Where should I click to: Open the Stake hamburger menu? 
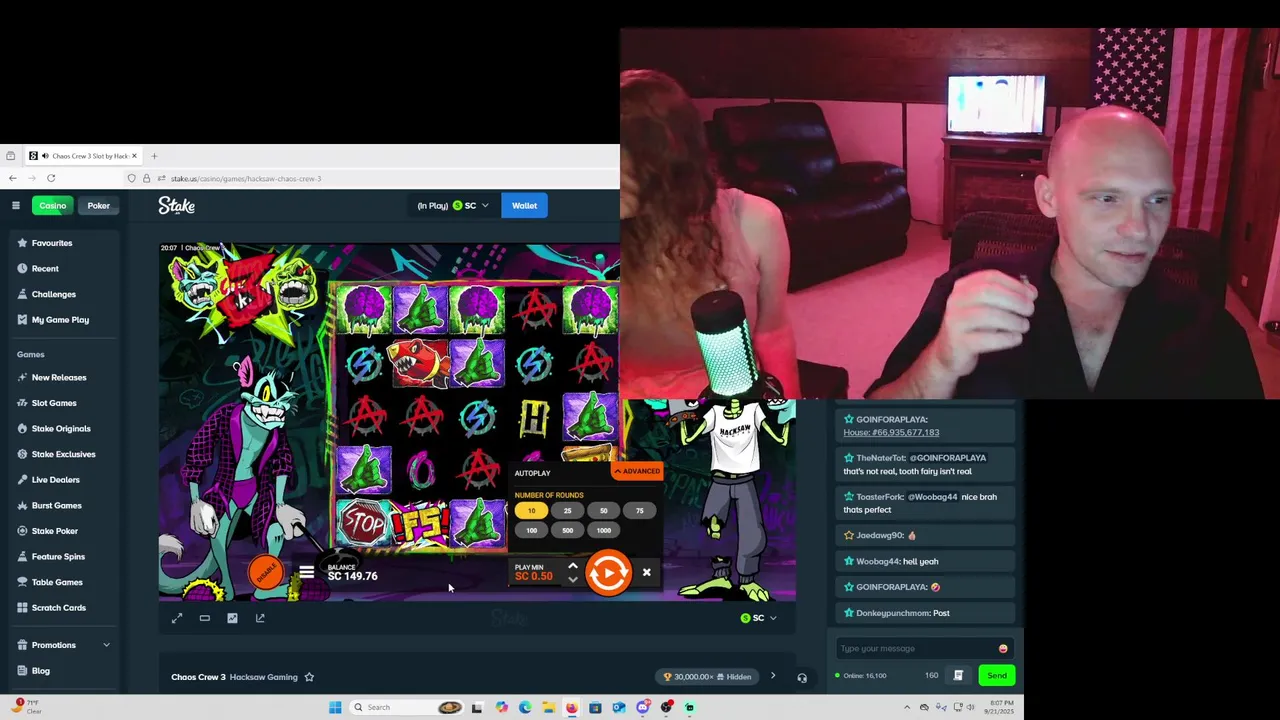pos(16,206)
